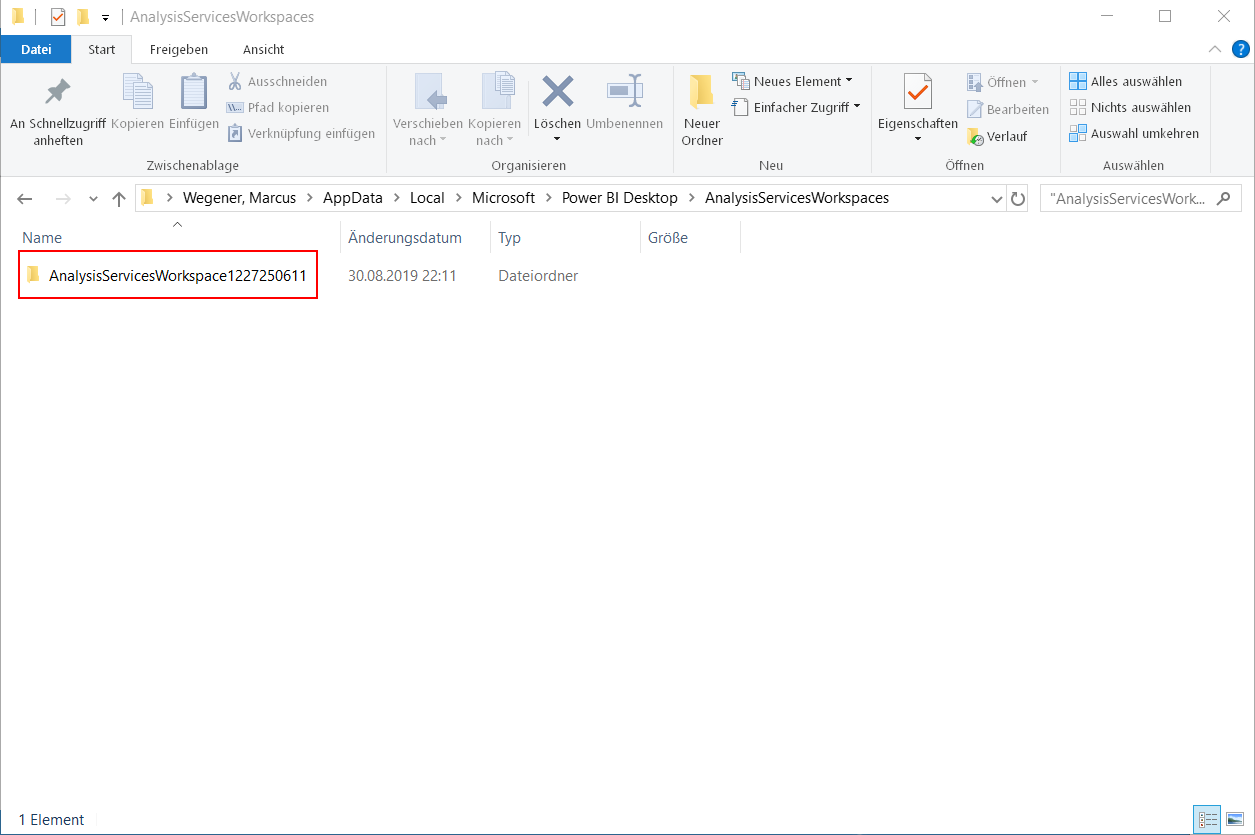Choose Pfad kopieren in the ribbon

(278, 107)
